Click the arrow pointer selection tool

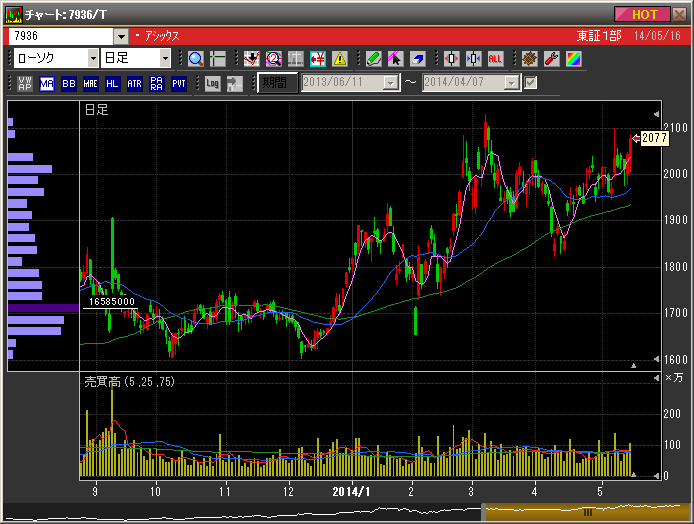[396, 59]
